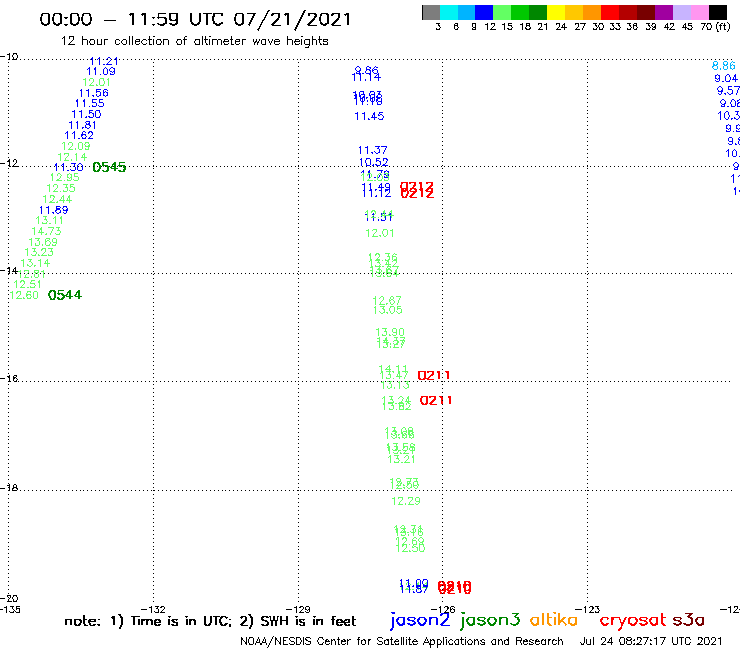The width and height of the screenshot is (740, 650).
Task: Click the red 'cryosat' legend label
Action: point(633,620)
